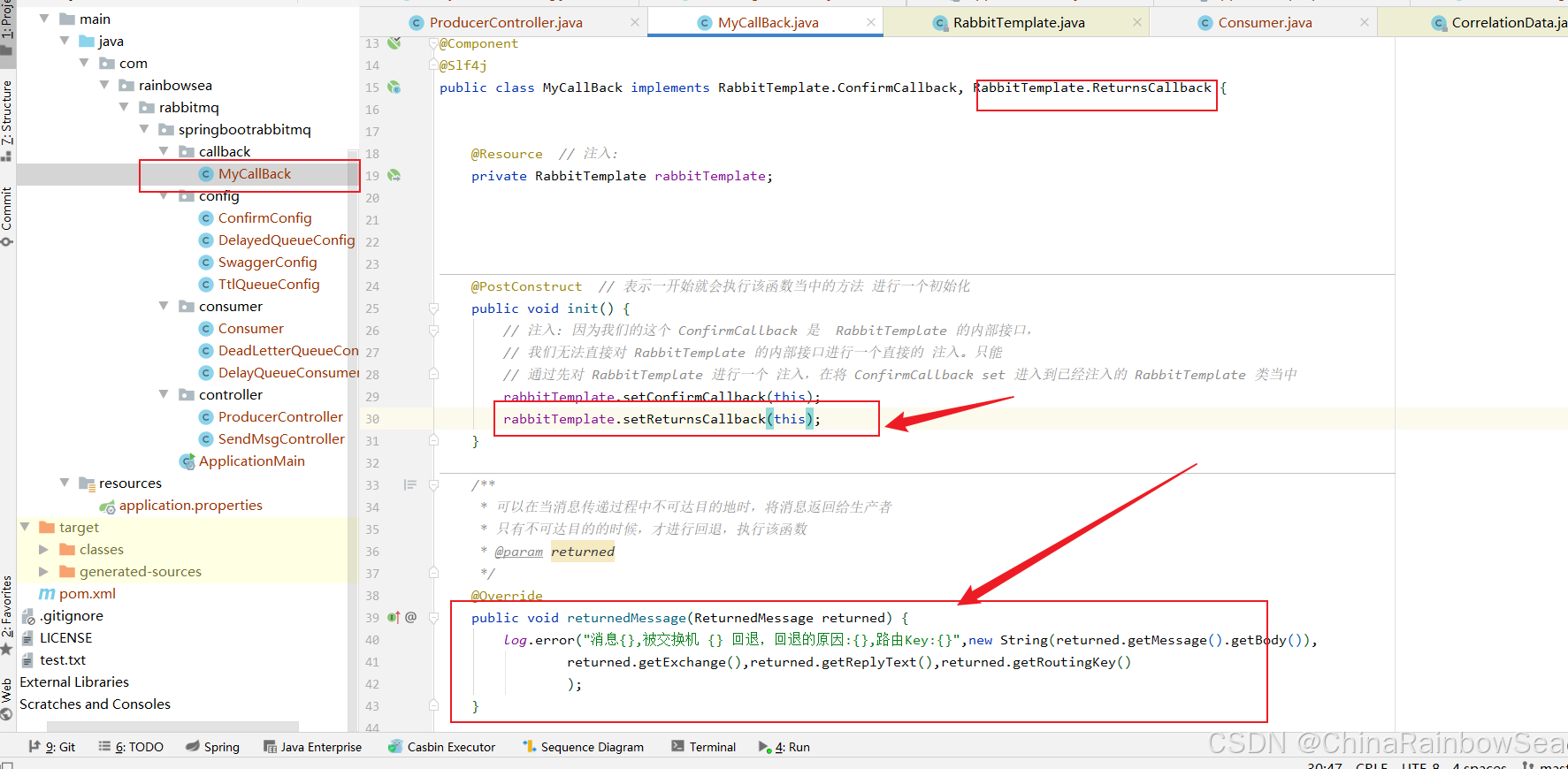Click the class icon of DelayedQueueConfig
The width and height of the screenshot is (1568, 769).
[x=206, y=240]
